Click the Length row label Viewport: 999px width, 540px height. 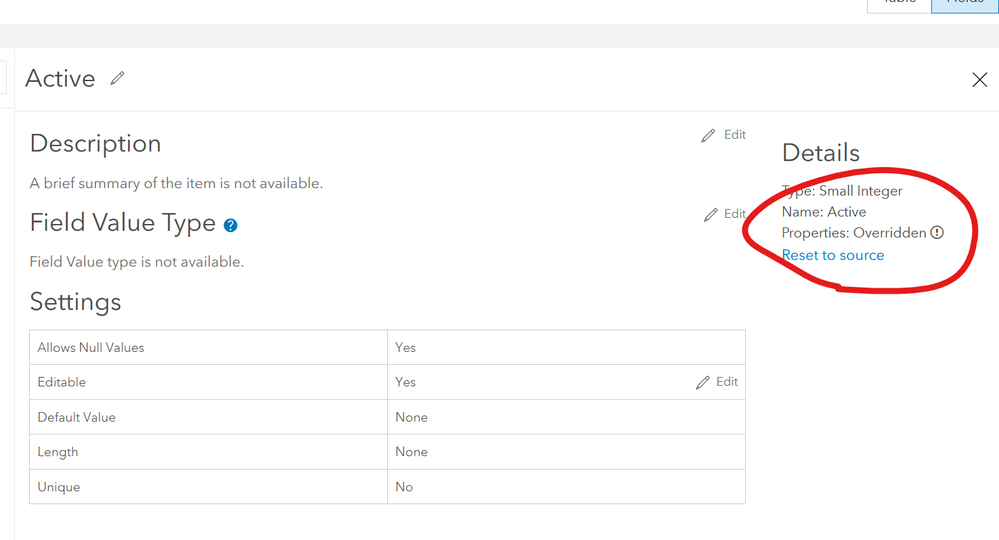pos(58,452)
